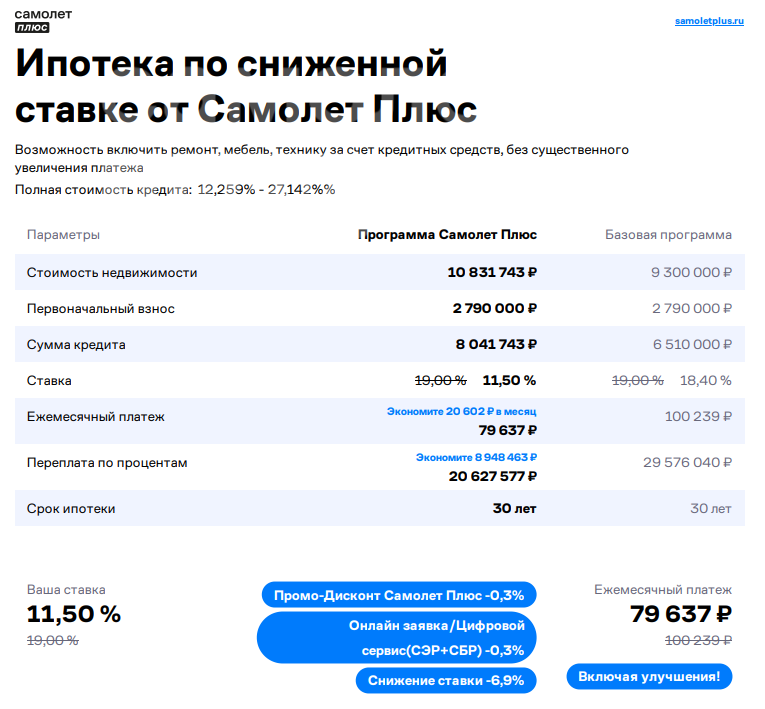Open the samoletplus.ru link
The height and width of the screenshot is (709, 765).
pos(710,20)
